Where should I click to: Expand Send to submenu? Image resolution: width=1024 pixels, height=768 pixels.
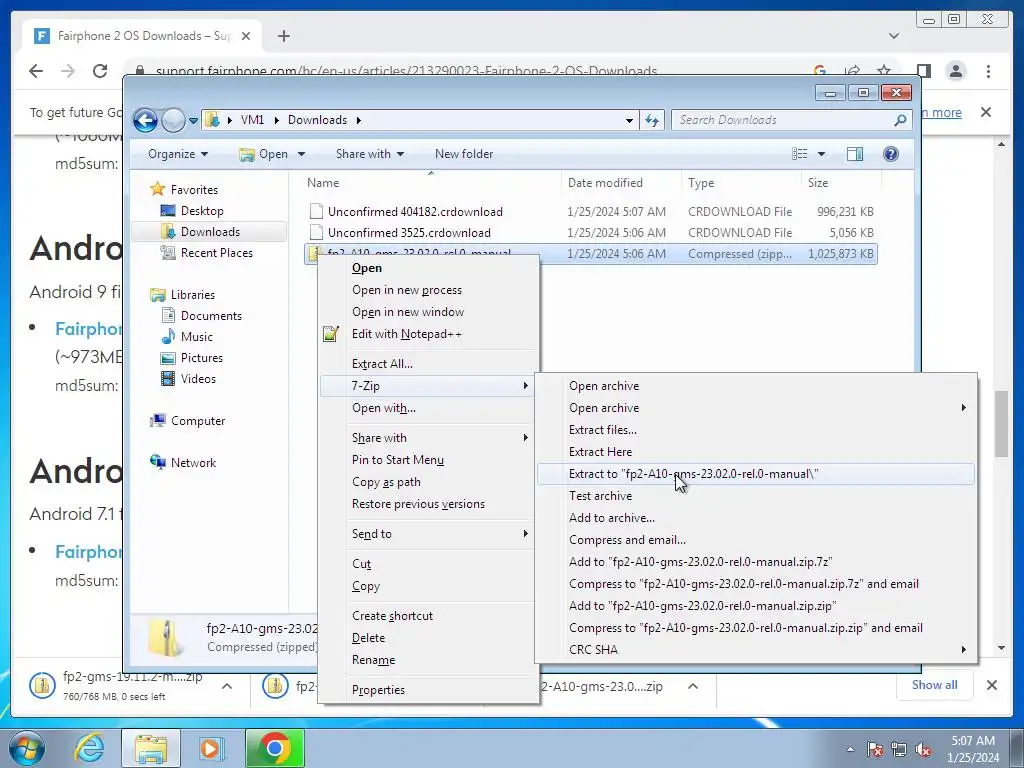(428, 534)
